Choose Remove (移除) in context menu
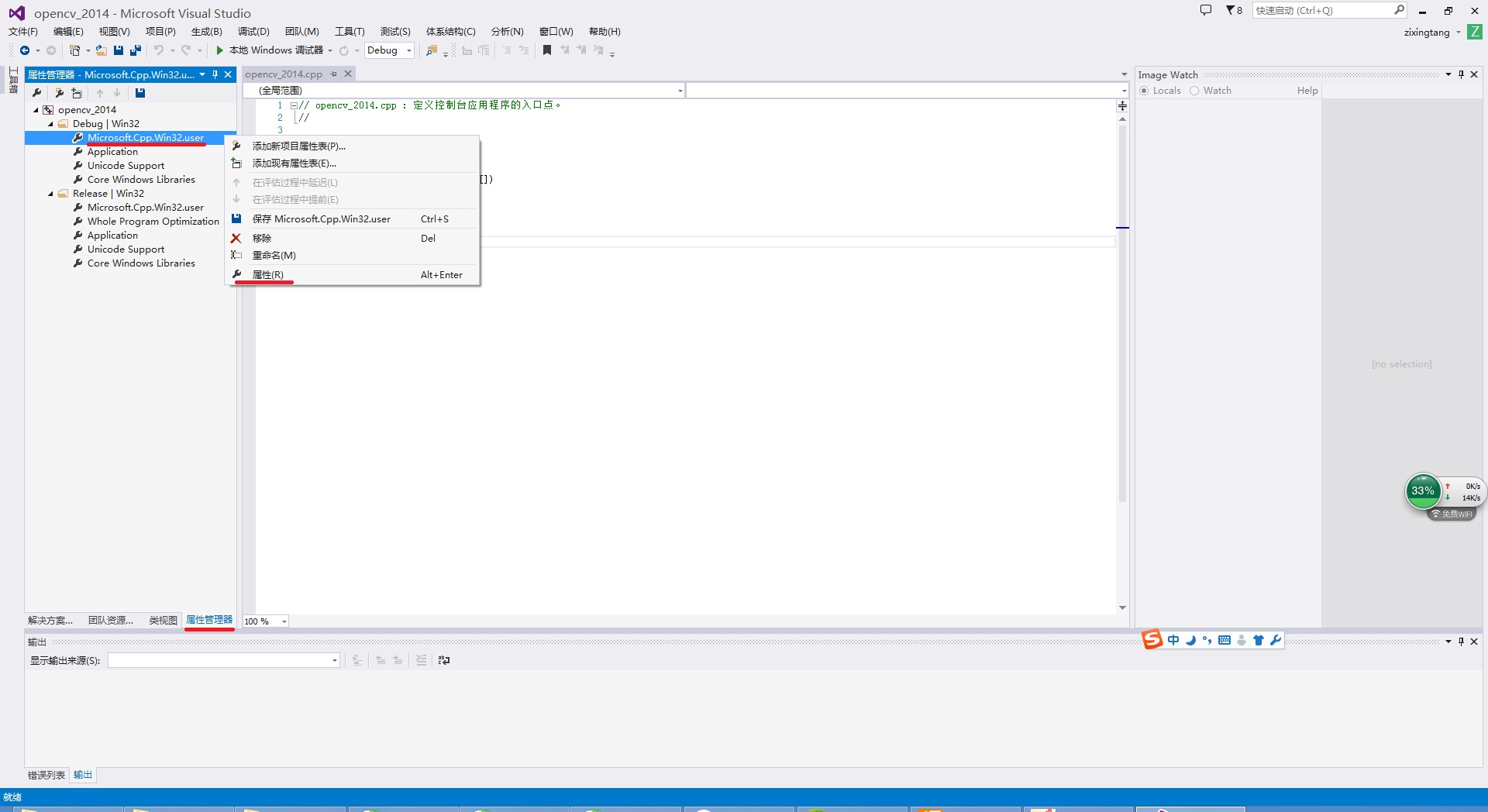The width and height of the screenshot is (1488, 812). pos(353,239)
